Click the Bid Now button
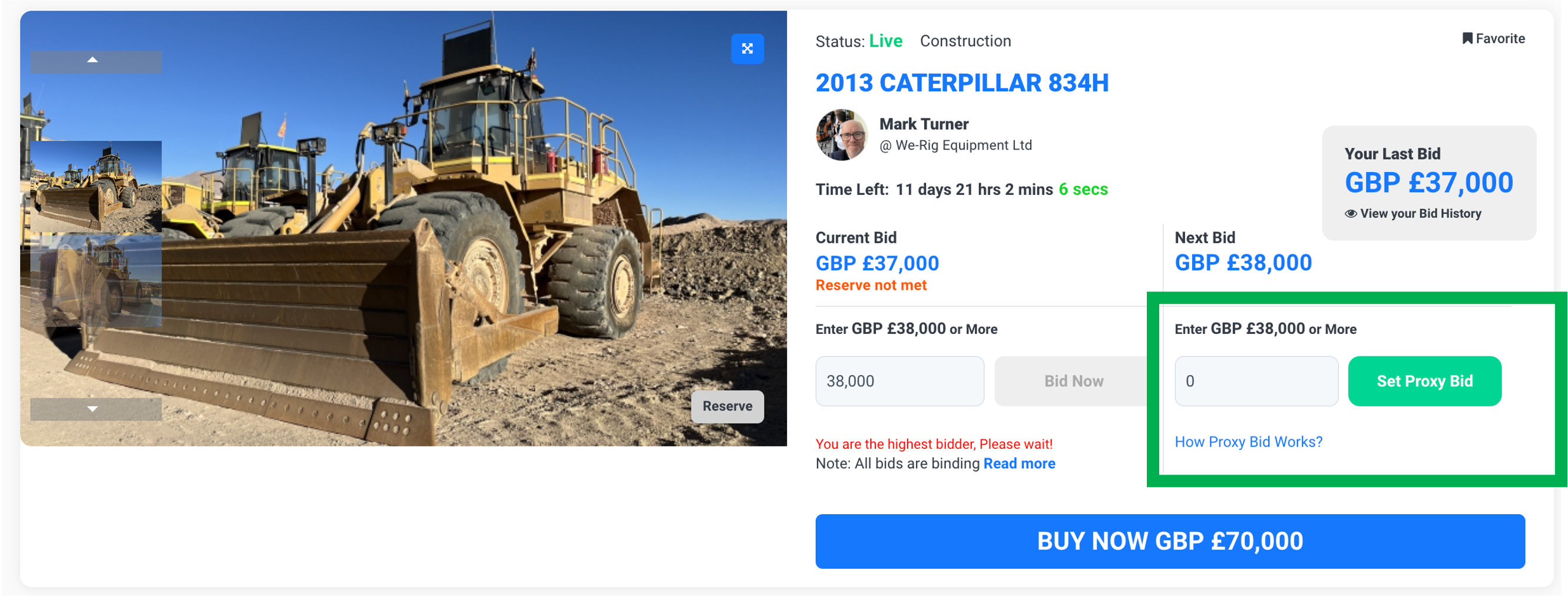 1073,381
